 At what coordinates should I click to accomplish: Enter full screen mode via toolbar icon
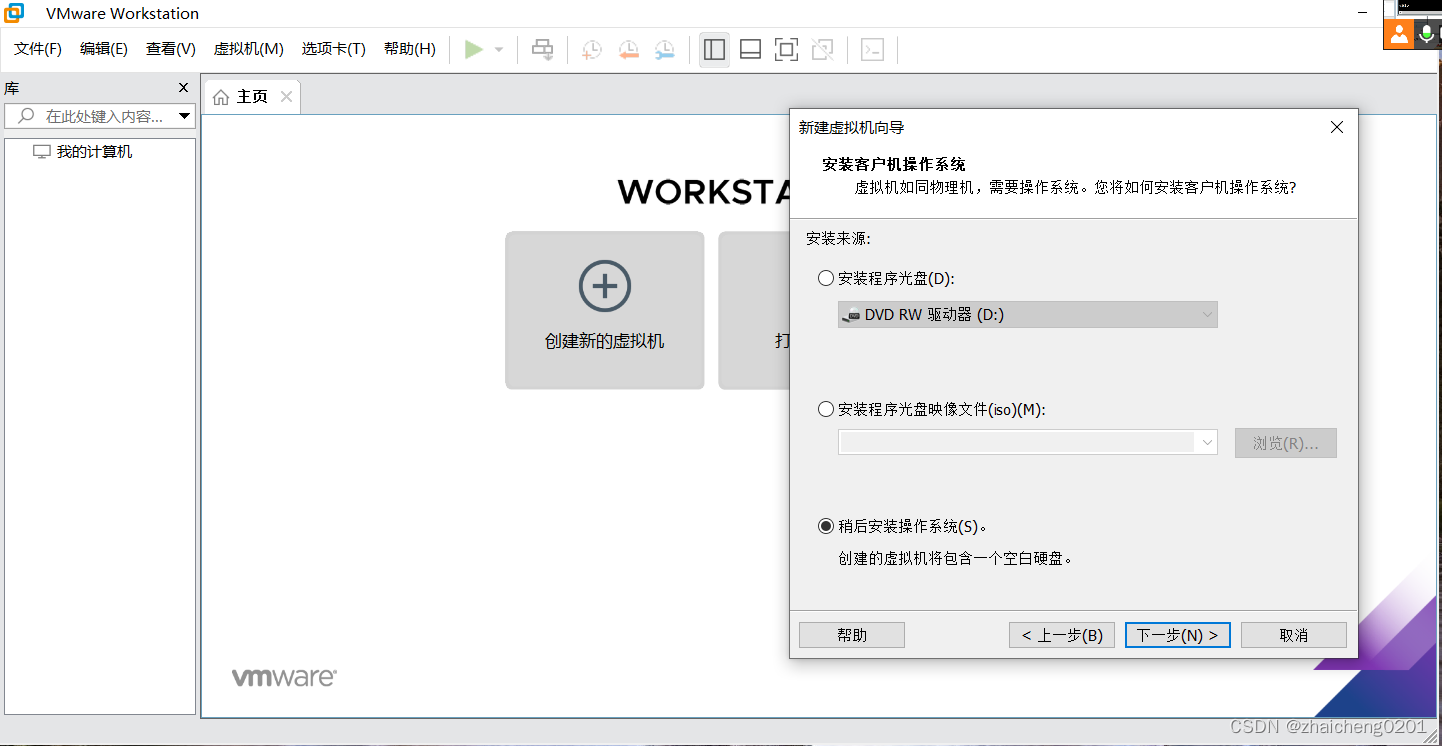pos(786,49)
